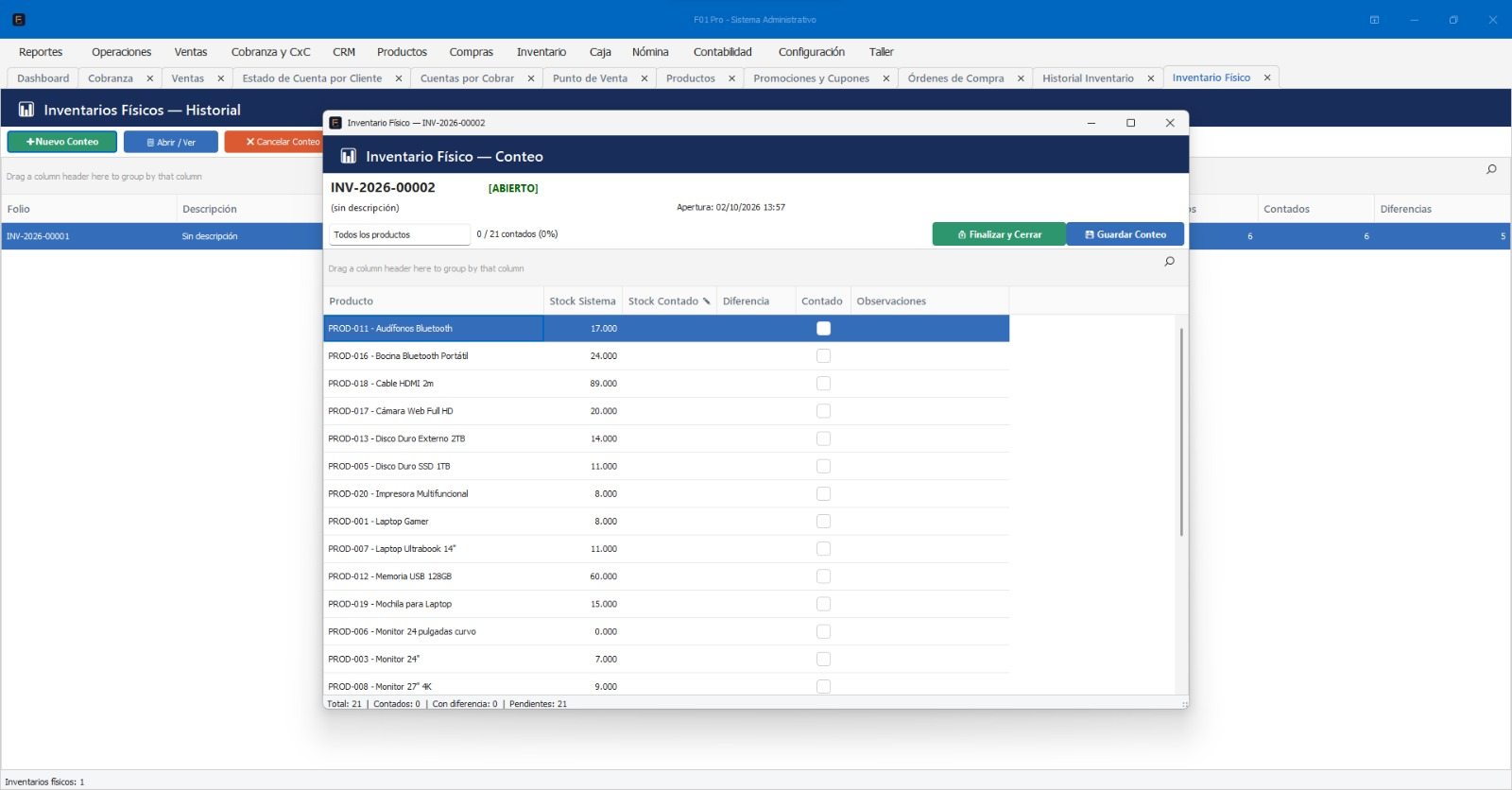The width and height of the screenshot is (1512, 790).
Task: Close the Historial Inventario tab
Action: pyautogui.click(x=1150, y=78)
